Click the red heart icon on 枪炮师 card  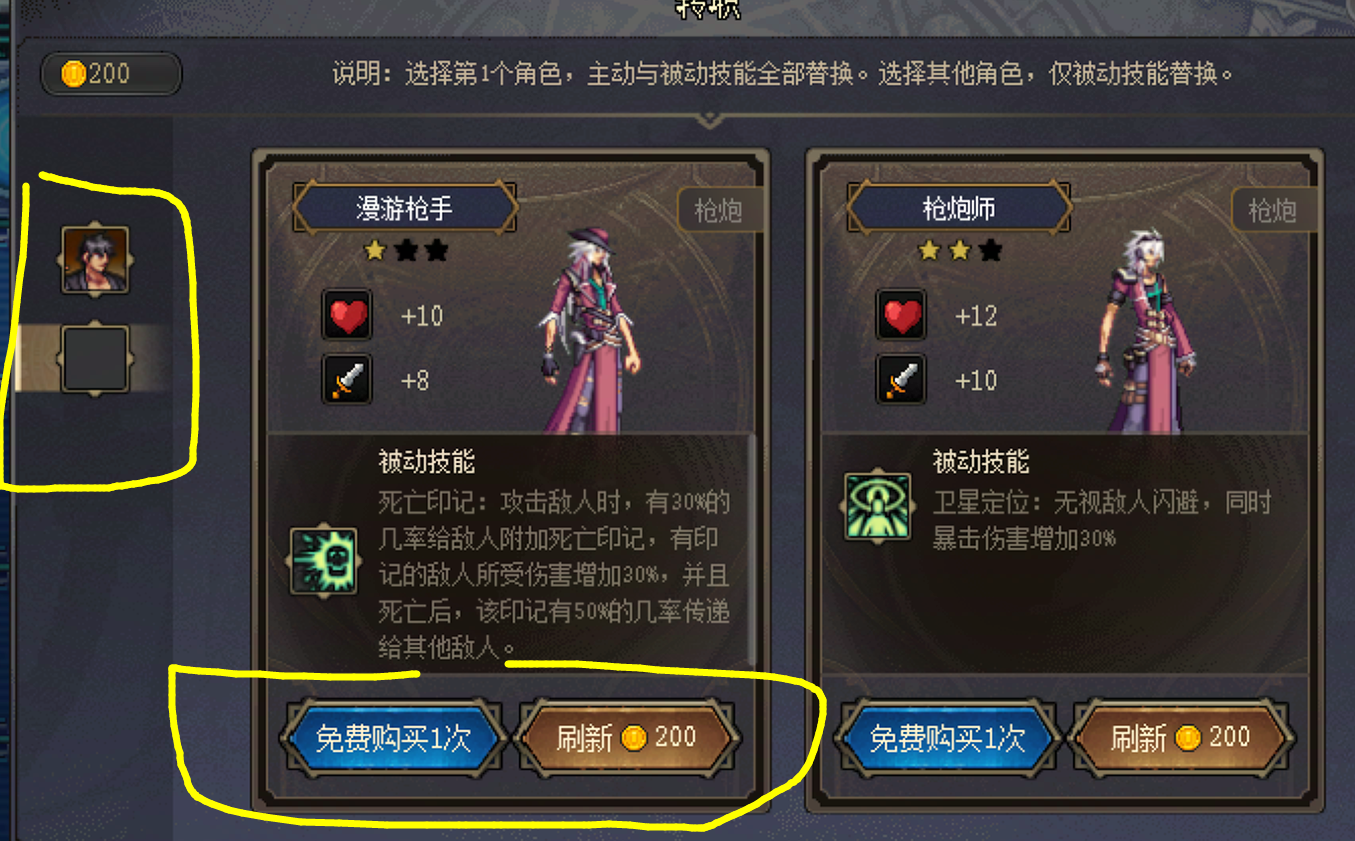click(901, 316)
